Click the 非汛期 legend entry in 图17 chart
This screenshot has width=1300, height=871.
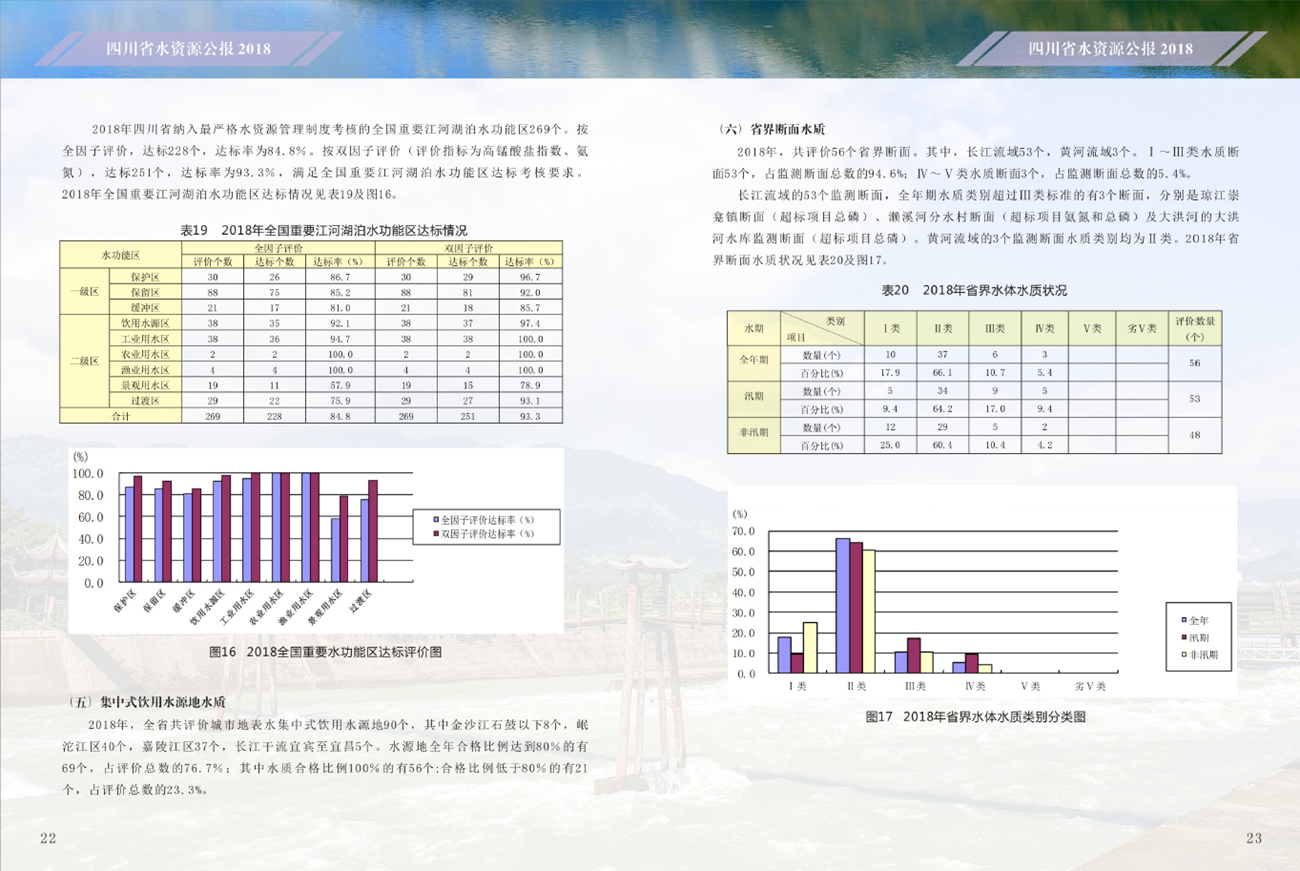(x=1202, y=653)
